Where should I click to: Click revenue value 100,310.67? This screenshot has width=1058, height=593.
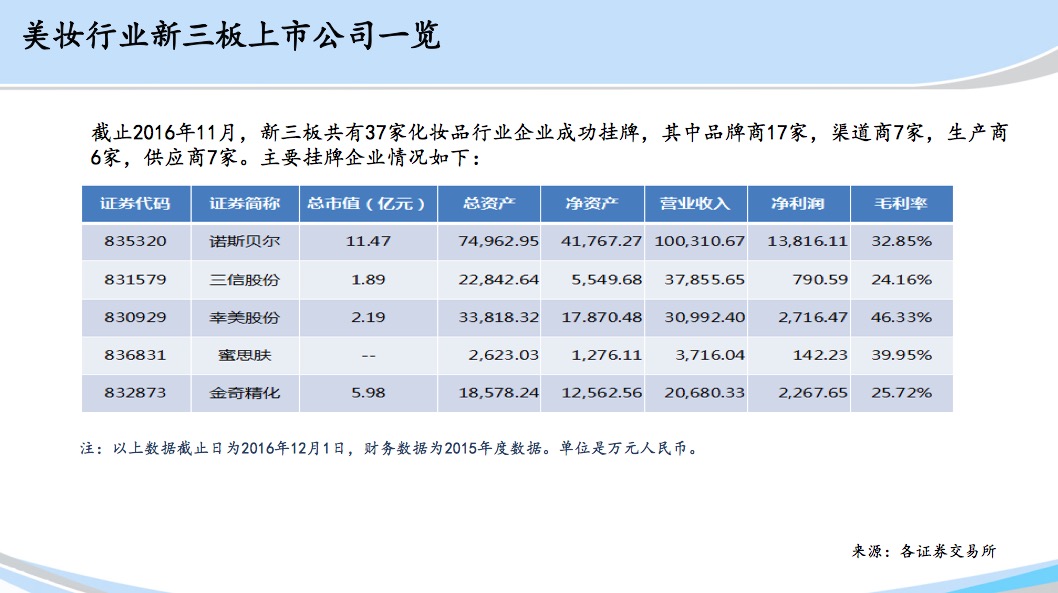pos(700,241)
